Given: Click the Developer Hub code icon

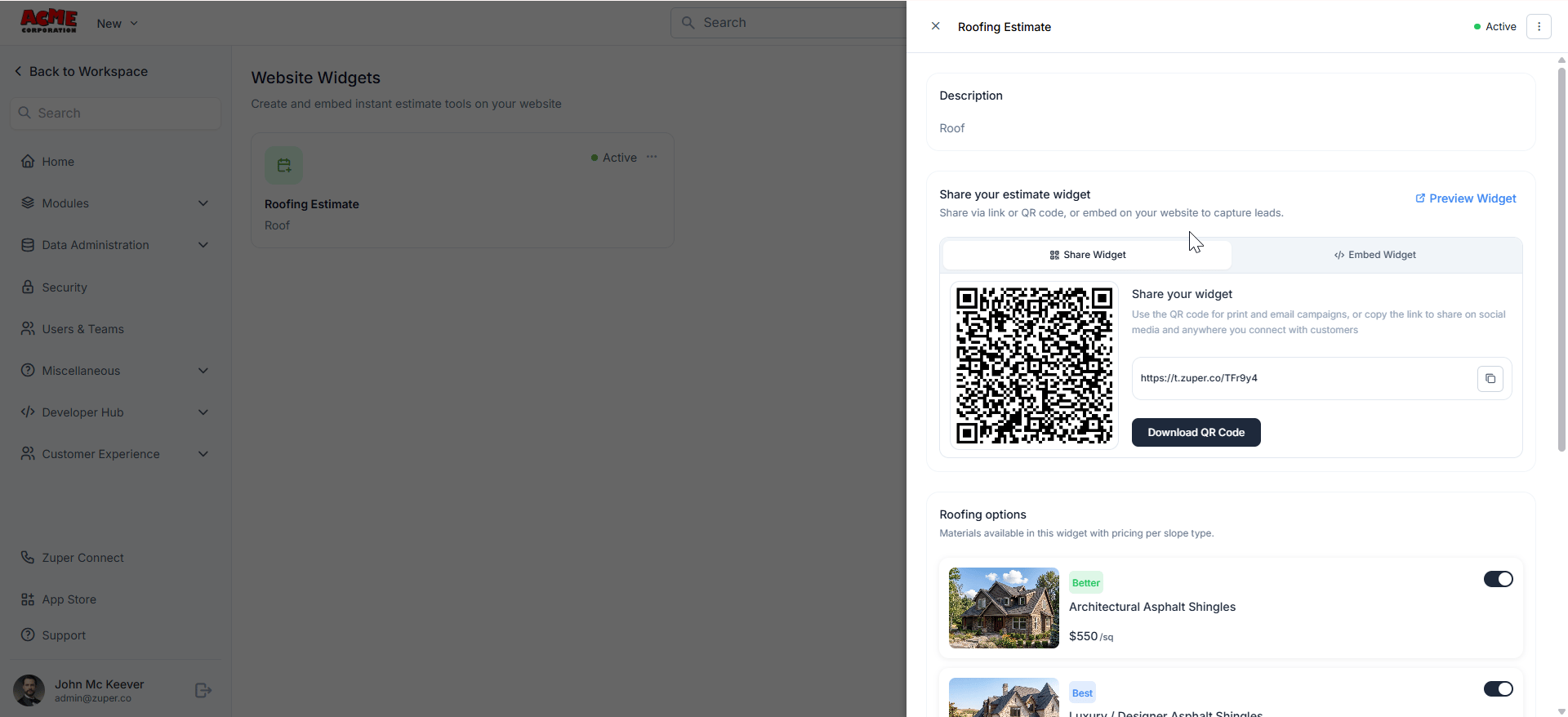Looking at the screenshot, I should (x=28, y=412).
